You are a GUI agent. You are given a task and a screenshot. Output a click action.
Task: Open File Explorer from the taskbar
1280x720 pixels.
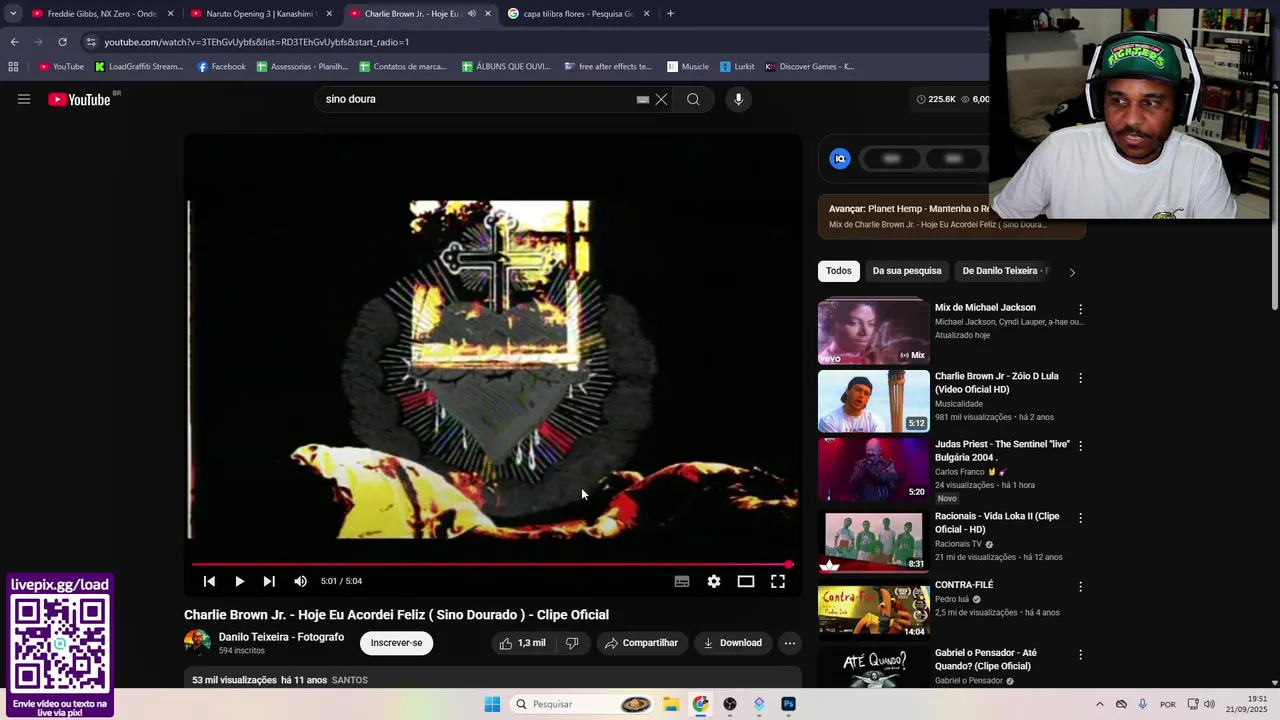pos(671,704)
